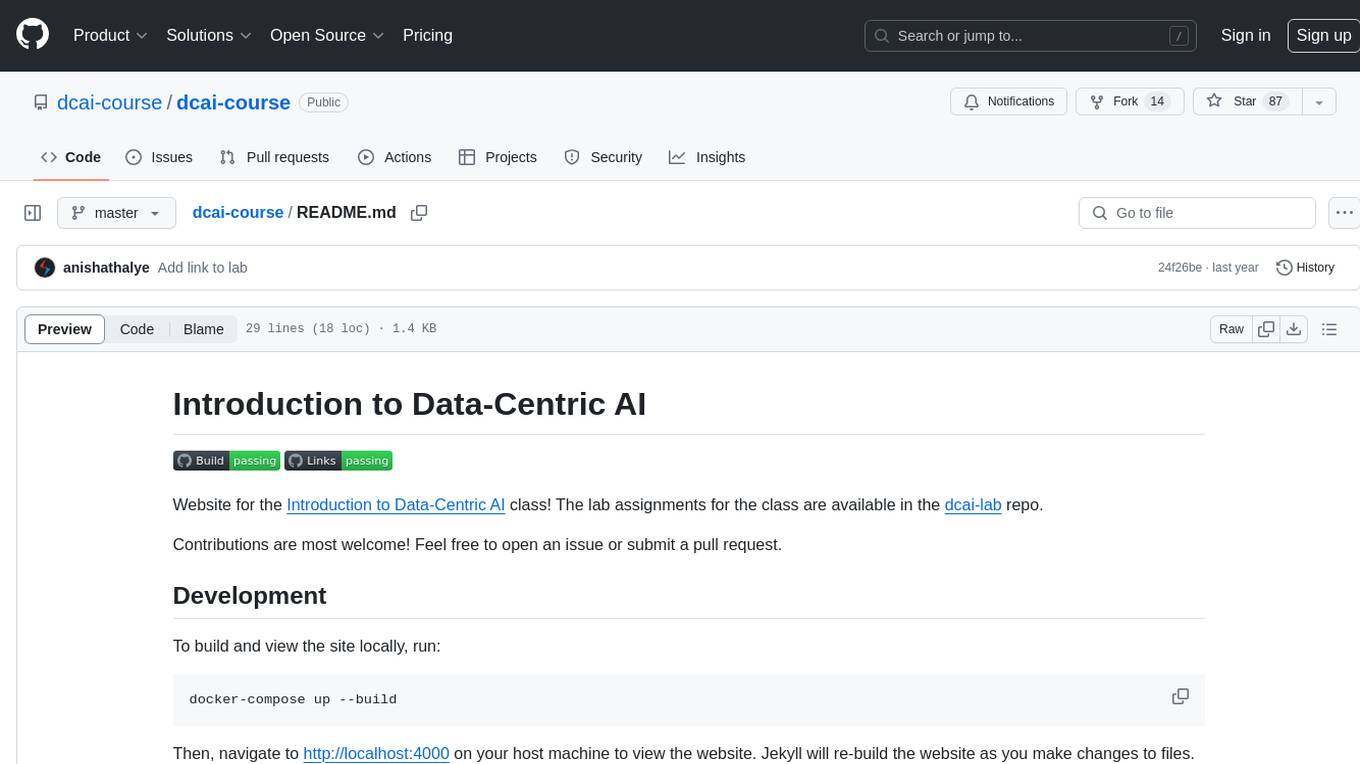Copy the README.md file path
The height and width of the screenshot is (764, 1360).
(x=419, y=213)
